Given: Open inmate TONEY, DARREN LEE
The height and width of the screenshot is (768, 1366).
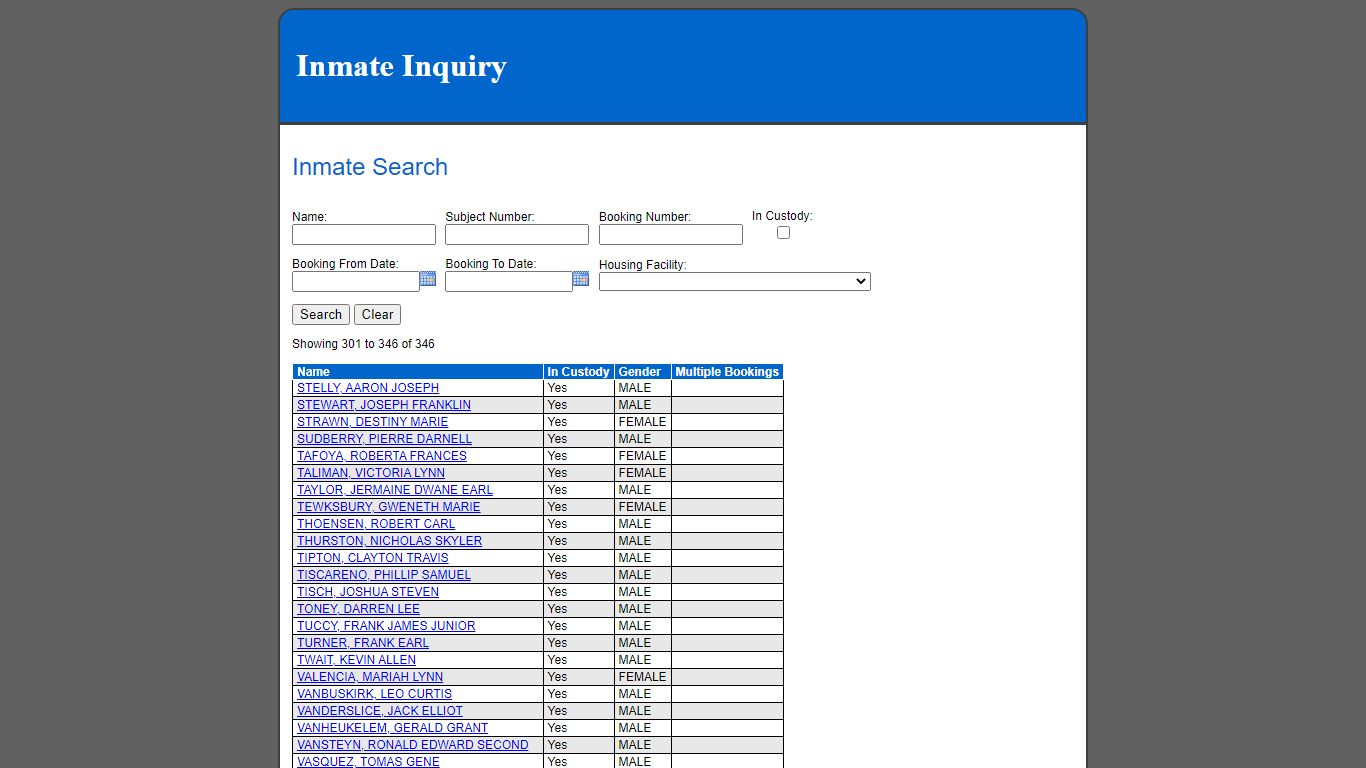Looking at the screenshot, I should tap(358, 609).
